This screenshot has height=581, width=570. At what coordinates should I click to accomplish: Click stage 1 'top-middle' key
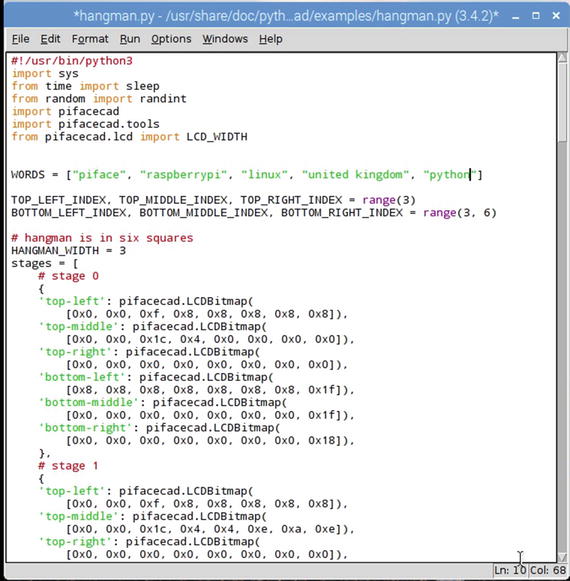[79, 516]
